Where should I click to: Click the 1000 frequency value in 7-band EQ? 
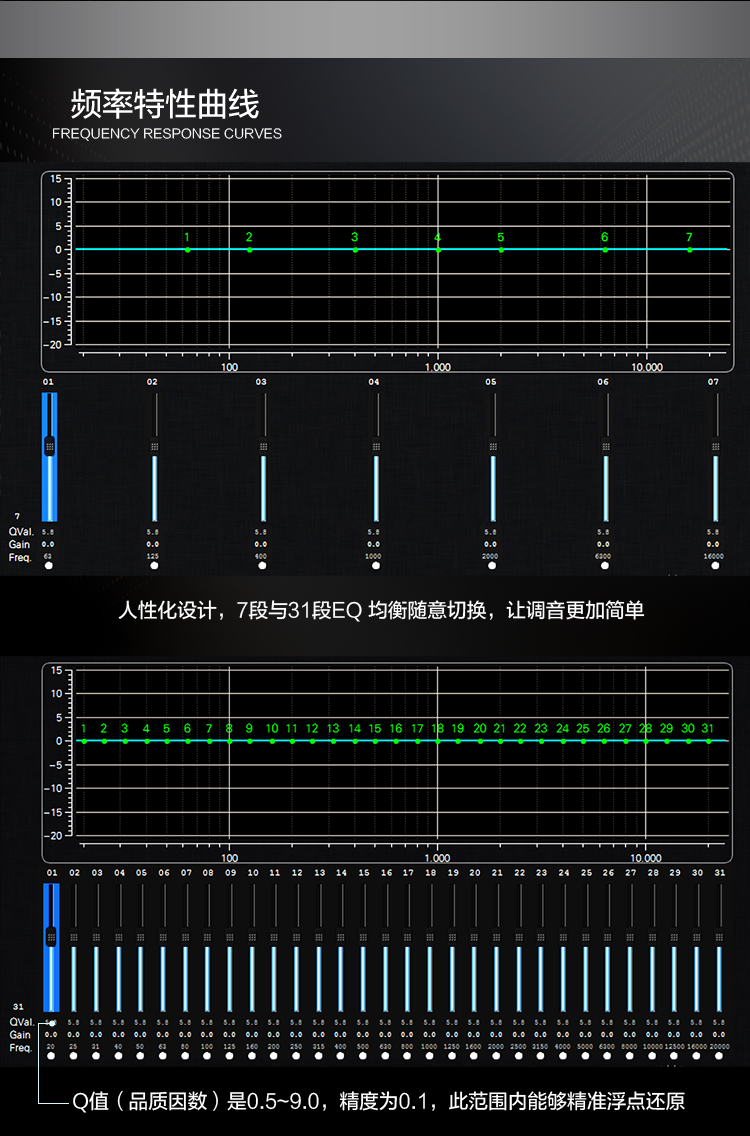click(373, 557)
